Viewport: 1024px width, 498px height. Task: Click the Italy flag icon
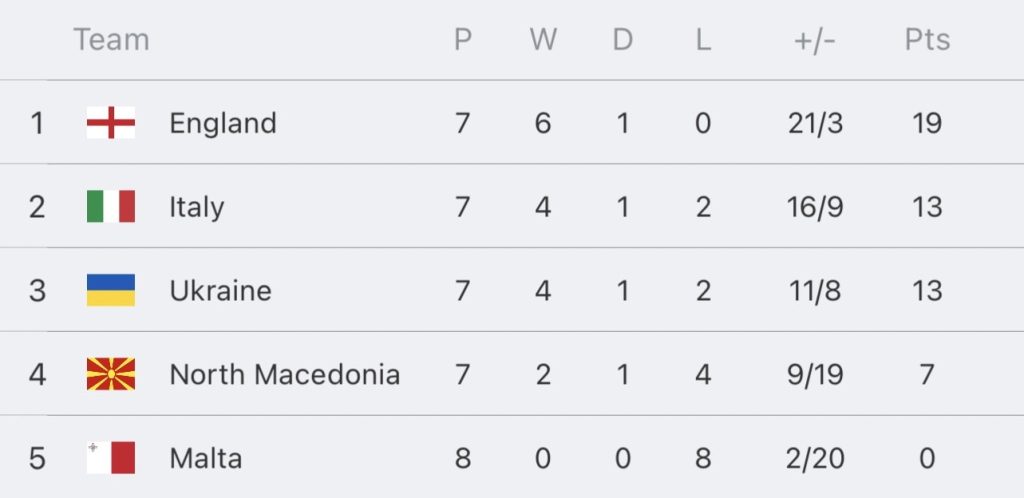coord(111,206)
